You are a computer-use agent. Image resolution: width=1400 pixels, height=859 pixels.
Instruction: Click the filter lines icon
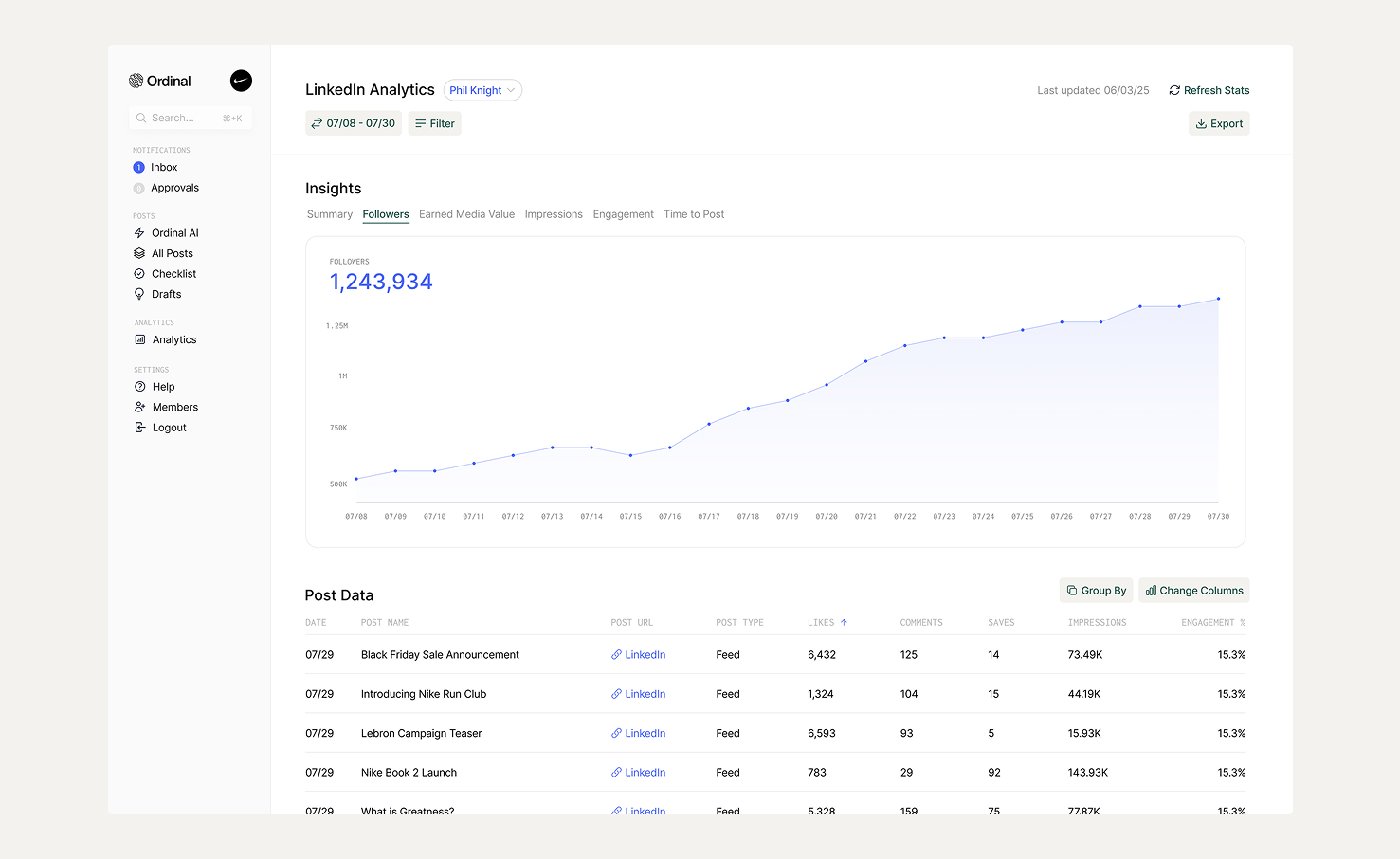420,123
